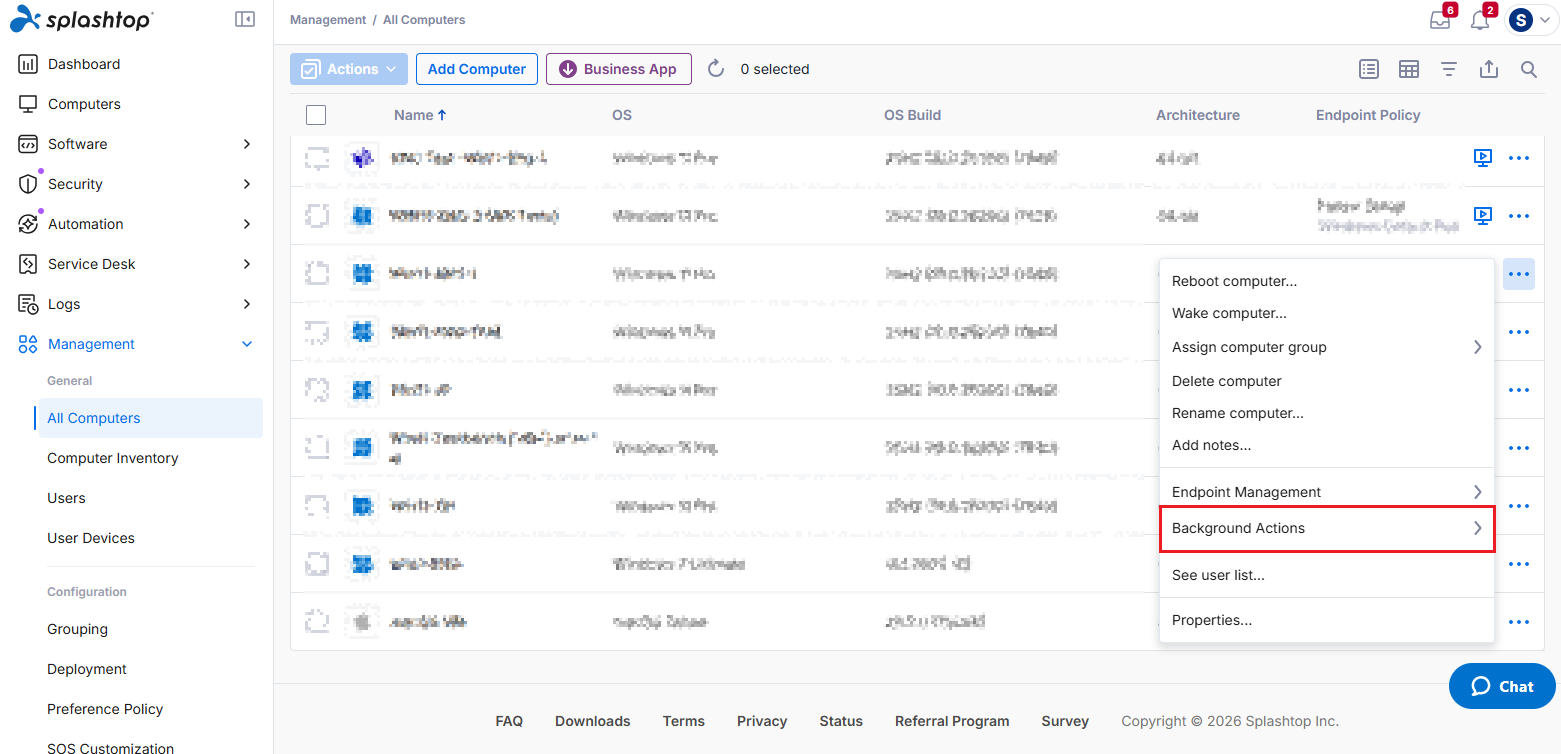Check the Windows 7 Ultimate row checkbox
This screenshot has width=1561, height=754.
click(317, 564)
